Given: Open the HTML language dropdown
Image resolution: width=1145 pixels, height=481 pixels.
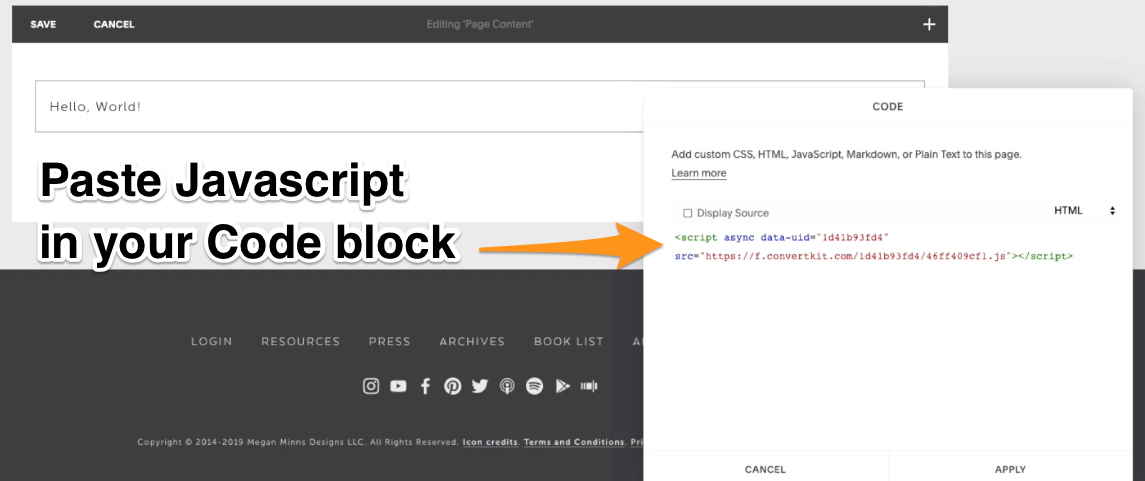Looking at the screenshot, I should click(1084, 211).
